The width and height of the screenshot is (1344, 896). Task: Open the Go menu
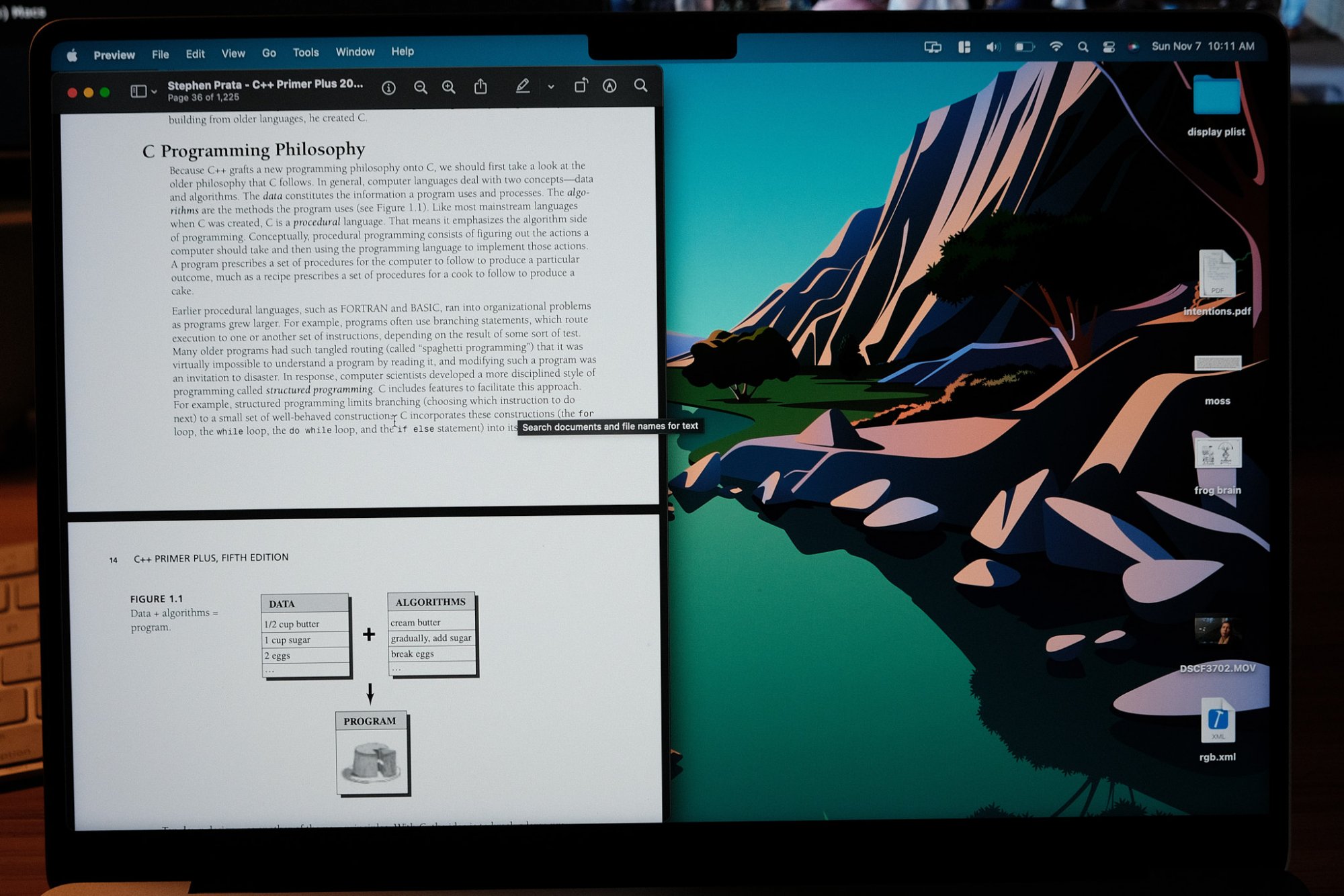269,53
